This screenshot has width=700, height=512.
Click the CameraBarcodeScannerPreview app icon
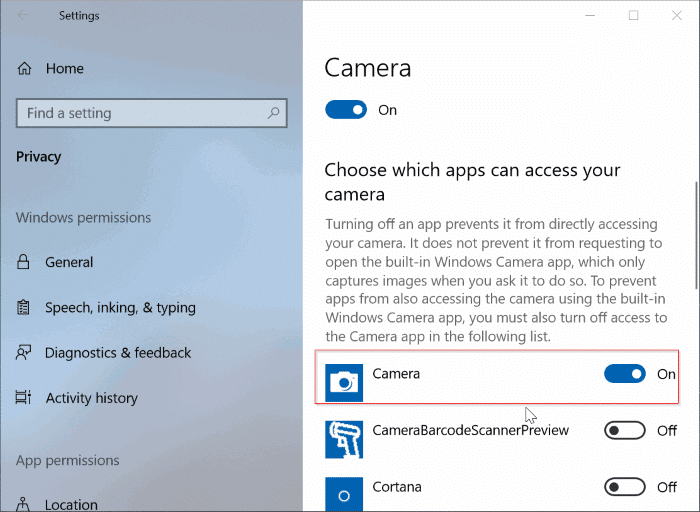click(x=344, y=439)
